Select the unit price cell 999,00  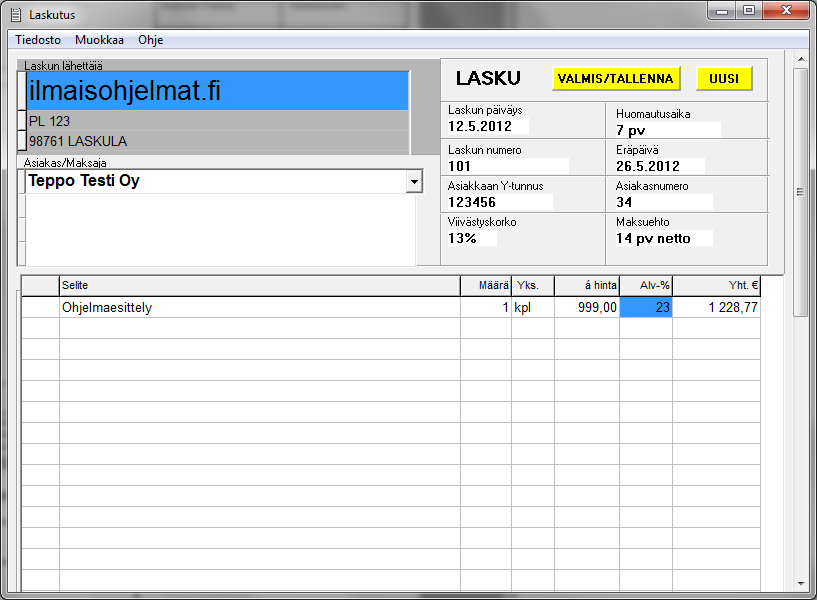click(587, 307)
